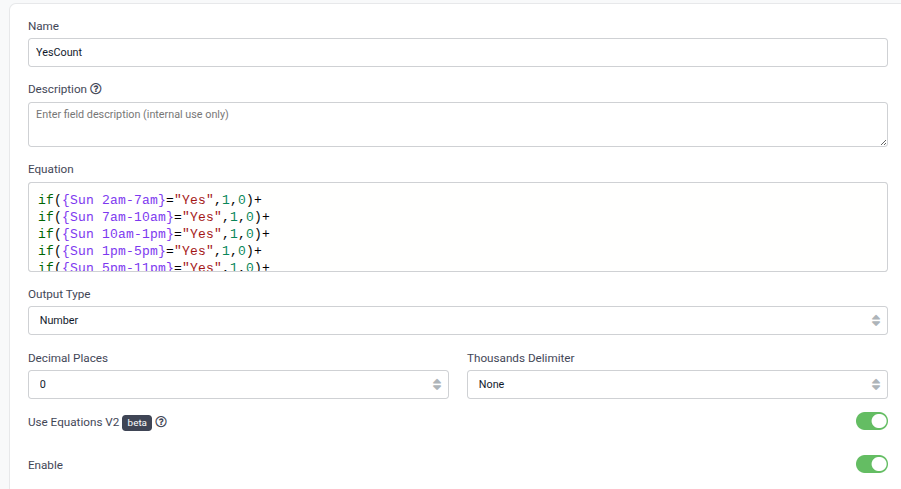The height and width of the screenshot is (489, 901).
Task: Open the Output Type dropdown
Action: (x=457, y=320)
